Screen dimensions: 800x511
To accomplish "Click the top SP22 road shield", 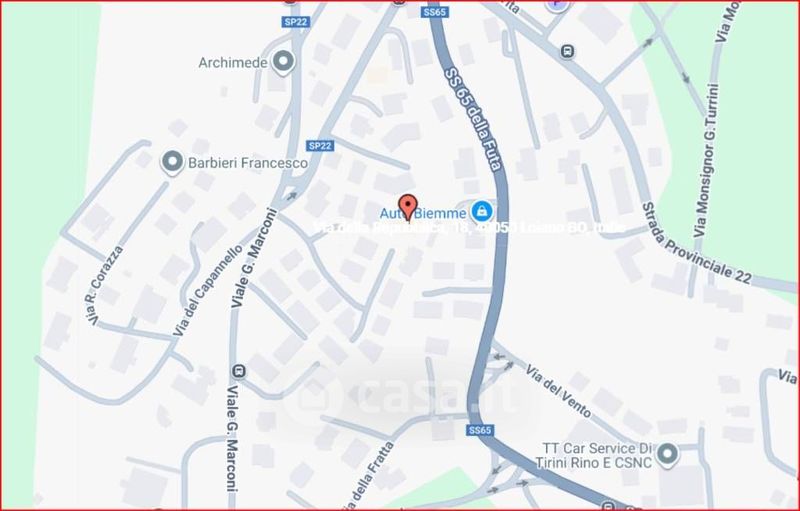I will pyautogui.click(x=296, y=22).
